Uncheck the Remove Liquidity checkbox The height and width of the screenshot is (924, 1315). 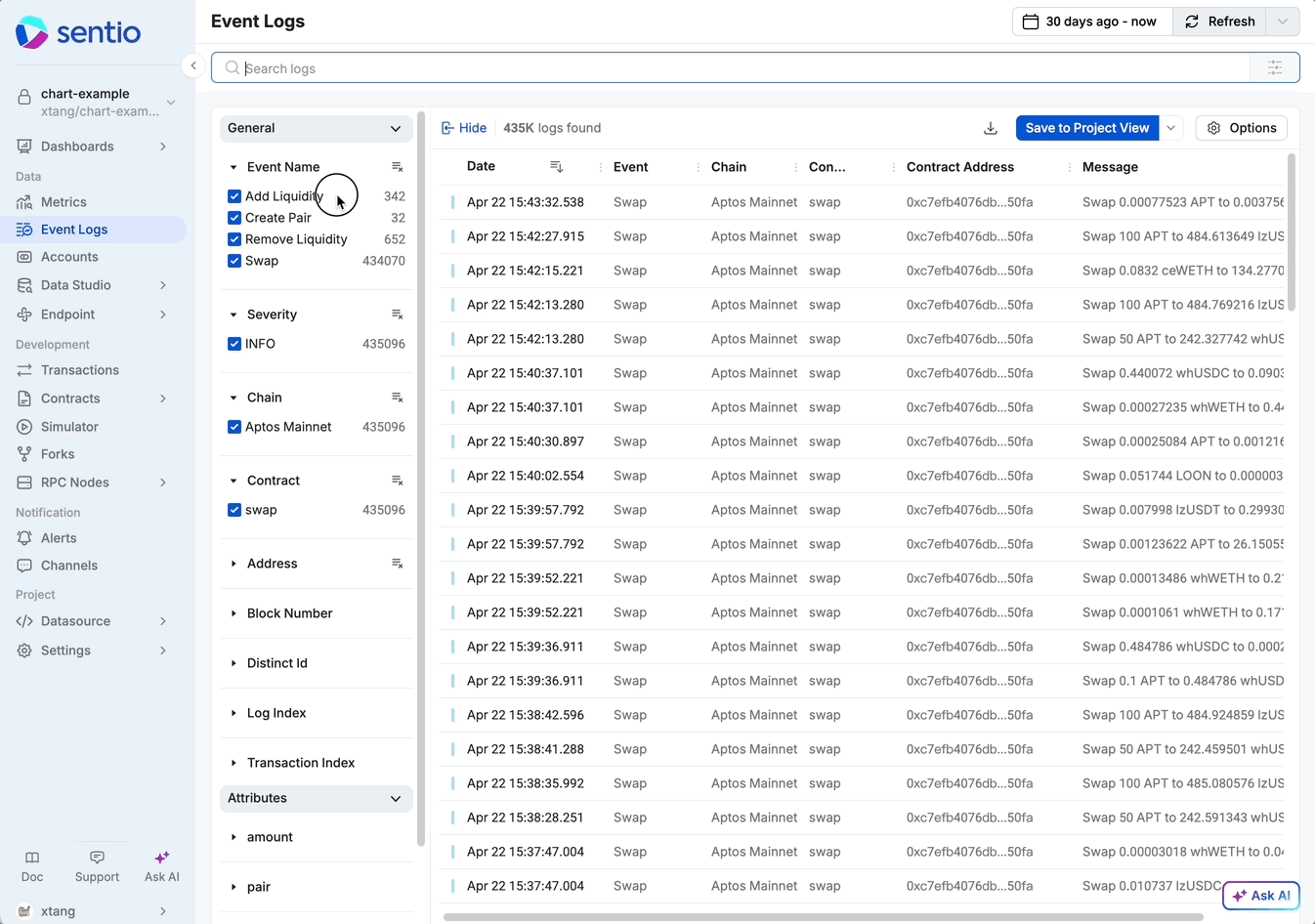234,239
